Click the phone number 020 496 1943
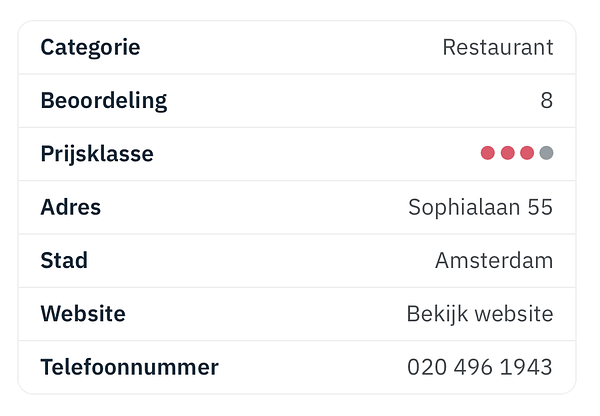600x416 pixels. pos(479,367)
